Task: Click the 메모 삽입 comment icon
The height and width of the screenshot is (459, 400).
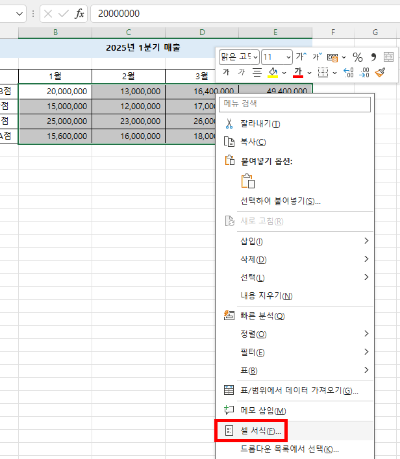Action: point(229,410)
